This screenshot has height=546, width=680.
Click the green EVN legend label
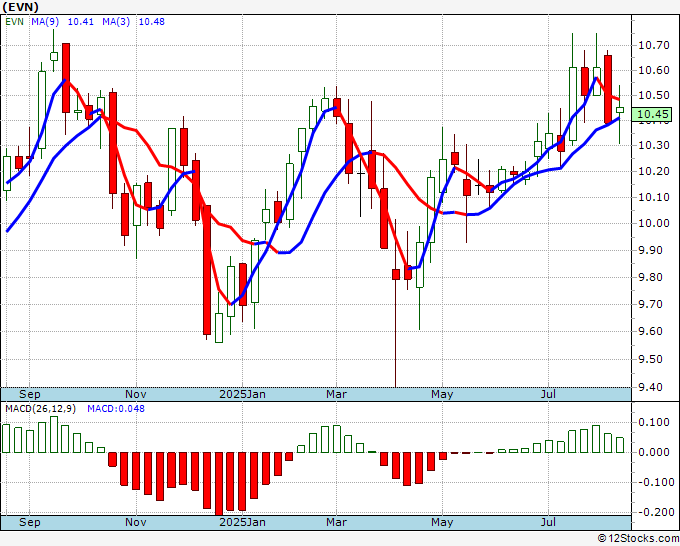pos(14,22)
